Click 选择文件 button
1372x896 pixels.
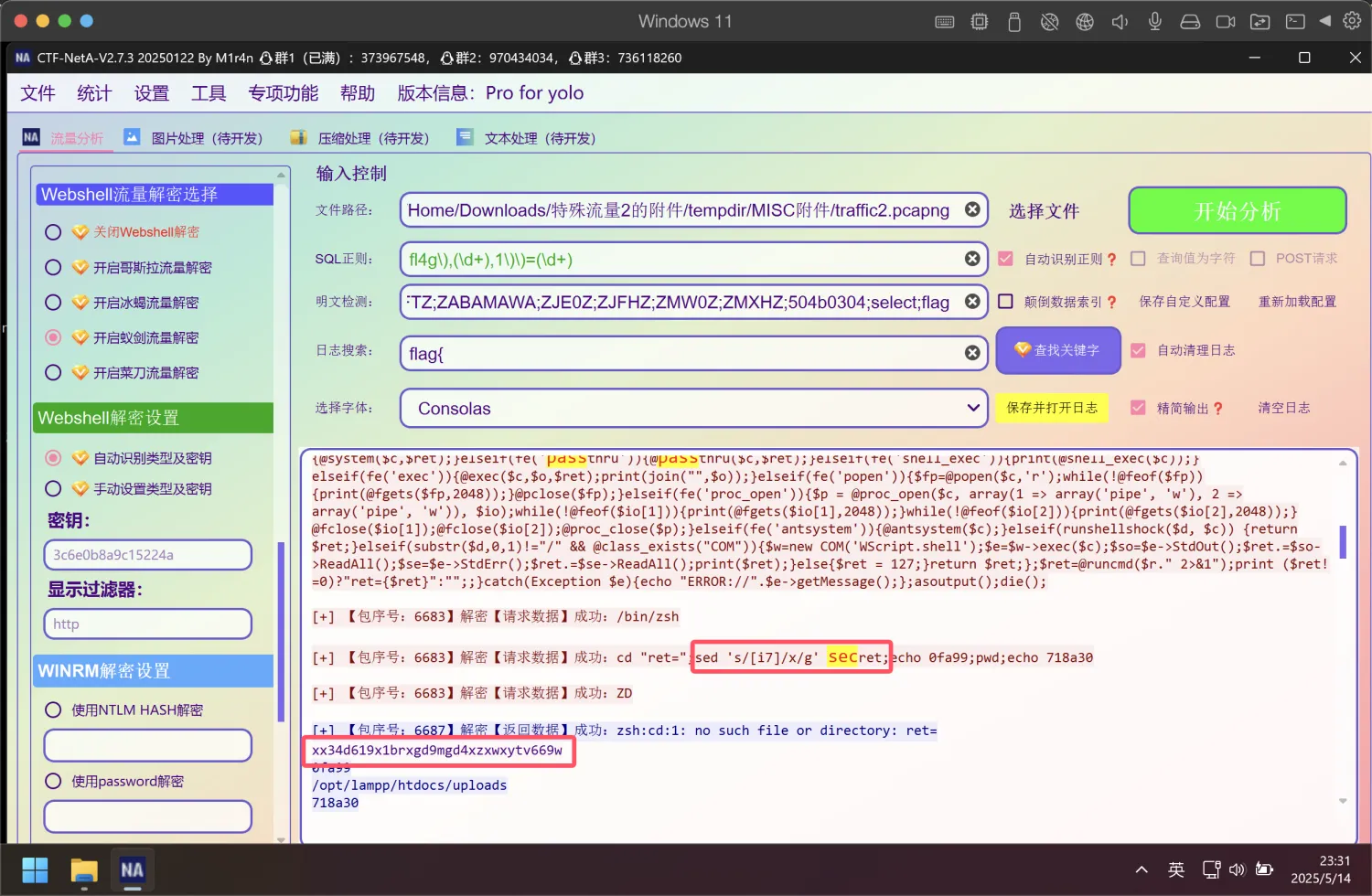1045,211
